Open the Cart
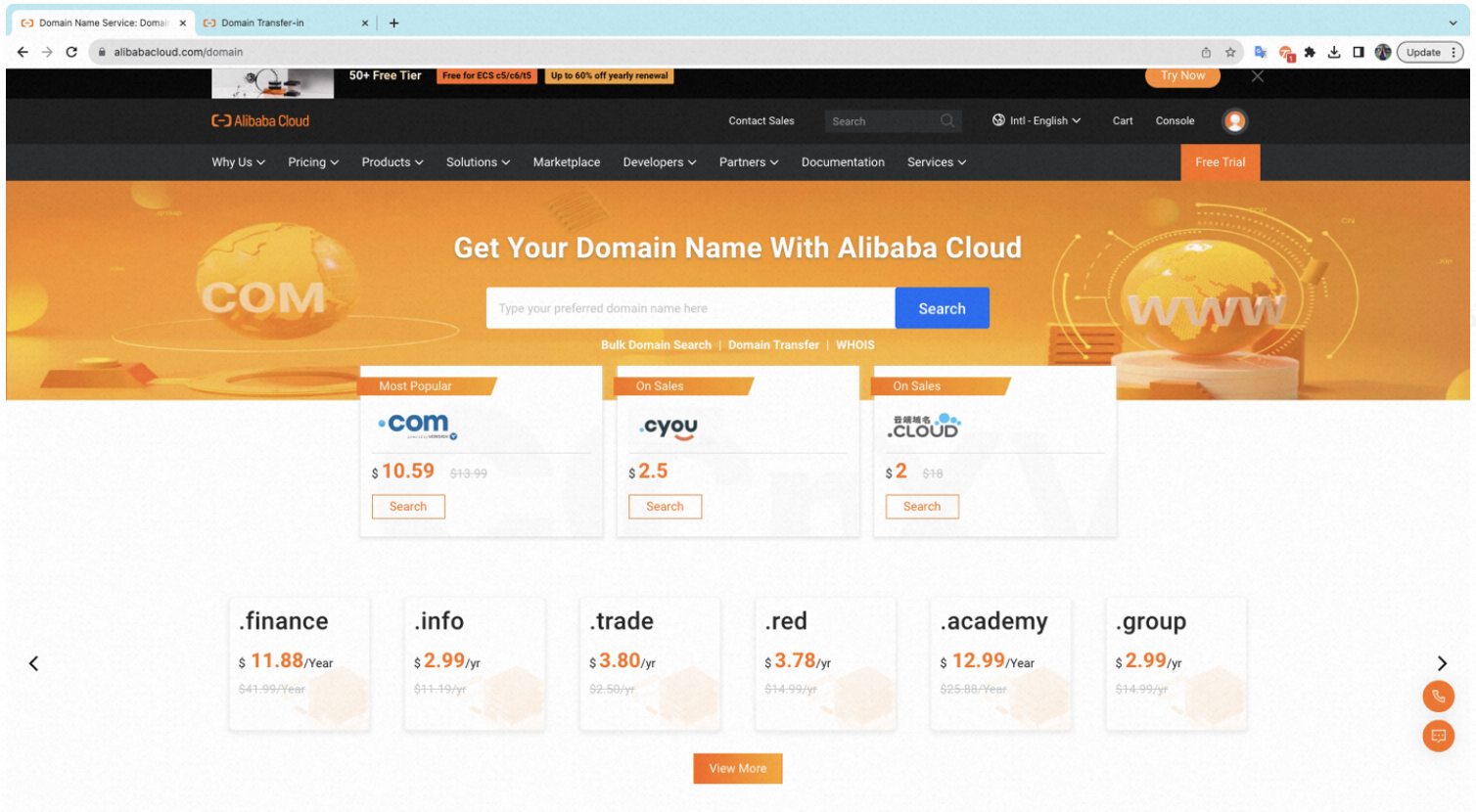The image size is (1476, 812). (x=1123, y=120)
